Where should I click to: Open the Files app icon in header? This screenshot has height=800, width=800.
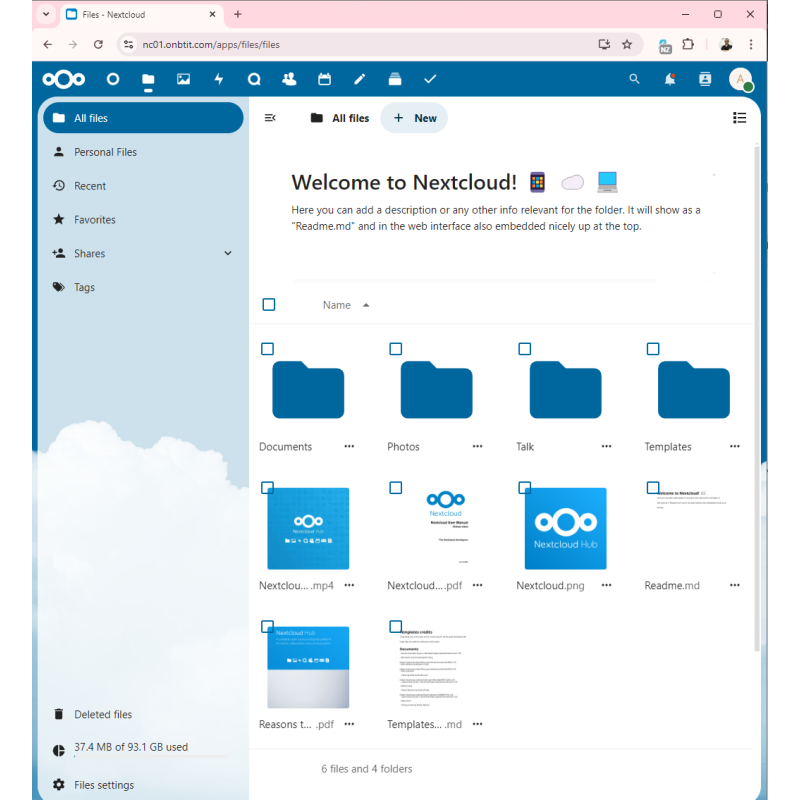click(x=148, y=79)
